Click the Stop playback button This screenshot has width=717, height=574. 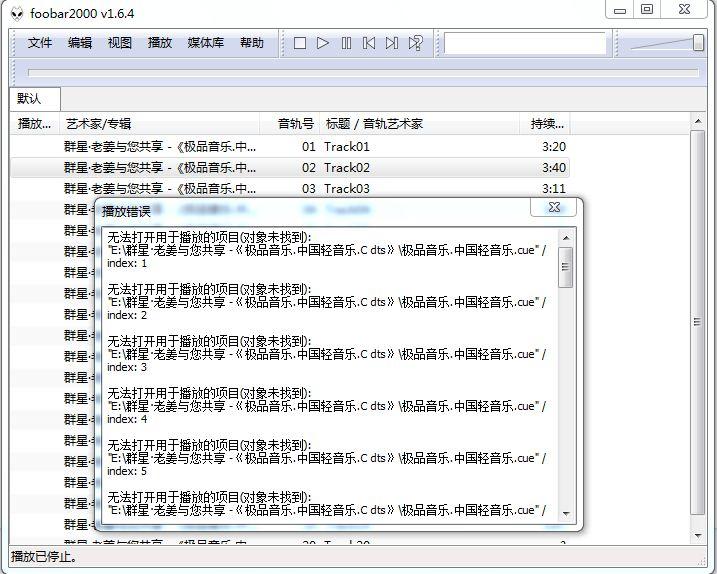[x=300, y=43]
